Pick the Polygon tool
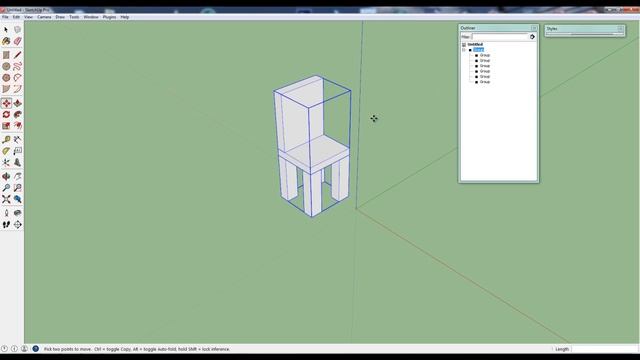 (x=6, y=78)
